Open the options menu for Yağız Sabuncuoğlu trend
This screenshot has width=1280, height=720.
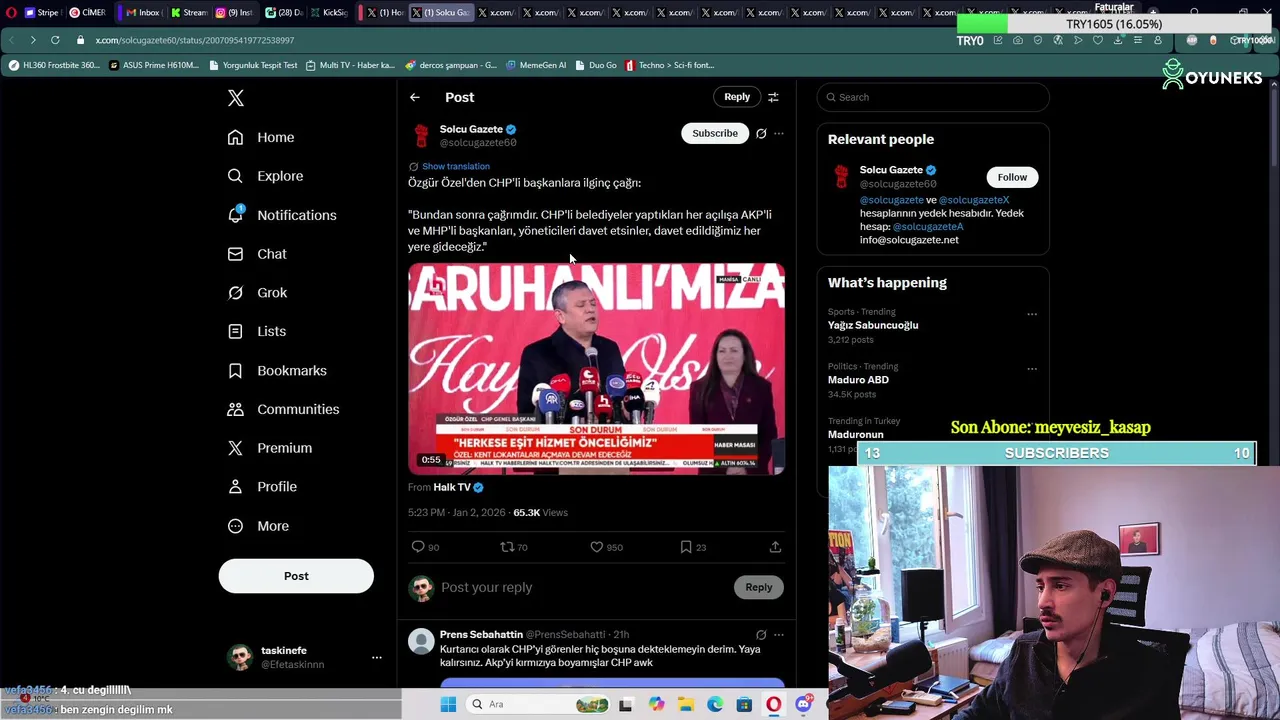pyautogui.click(x=1032, y=314)
